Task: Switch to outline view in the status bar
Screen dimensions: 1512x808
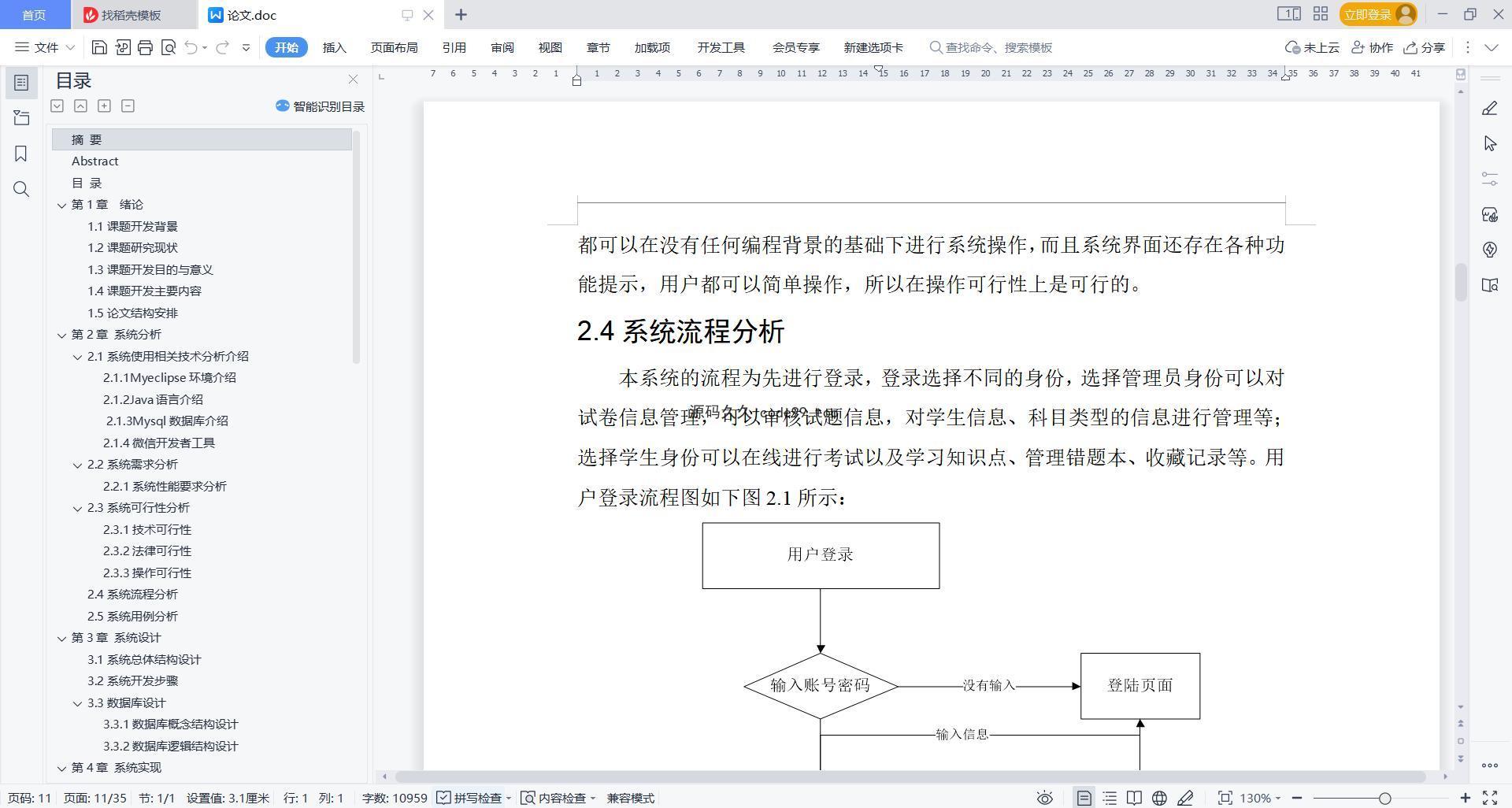Action: click(x=1110, y=798)
